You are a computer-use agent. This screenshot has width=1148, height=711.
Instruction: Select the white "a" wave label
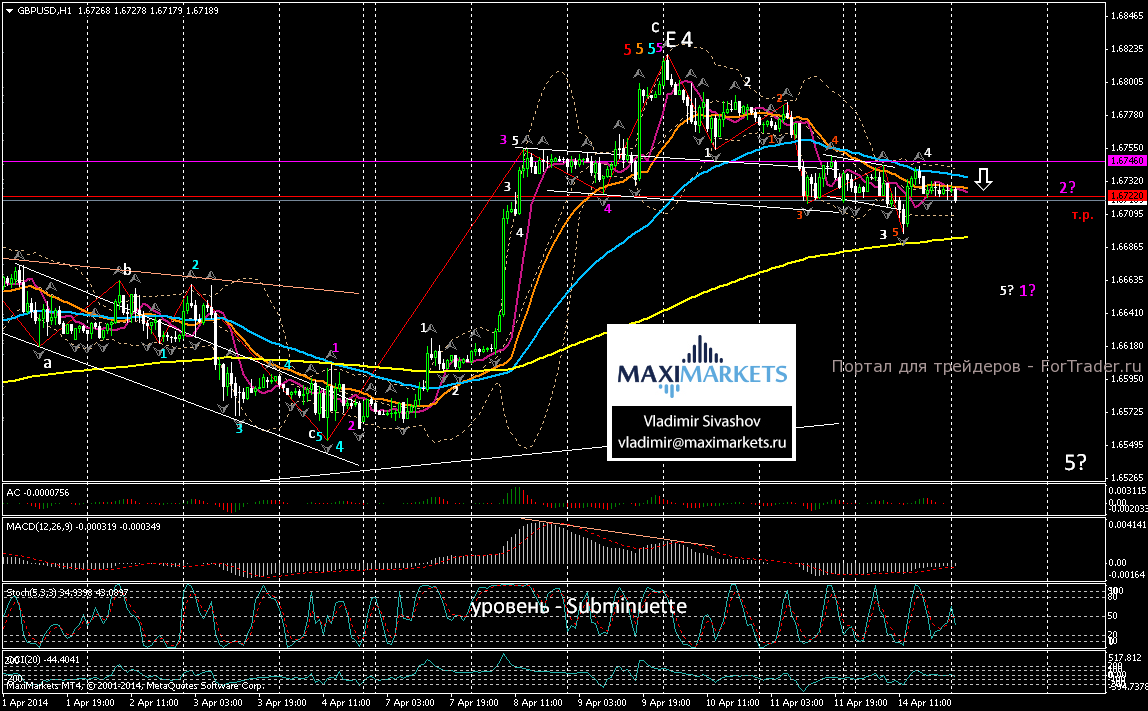click(46, 365)
